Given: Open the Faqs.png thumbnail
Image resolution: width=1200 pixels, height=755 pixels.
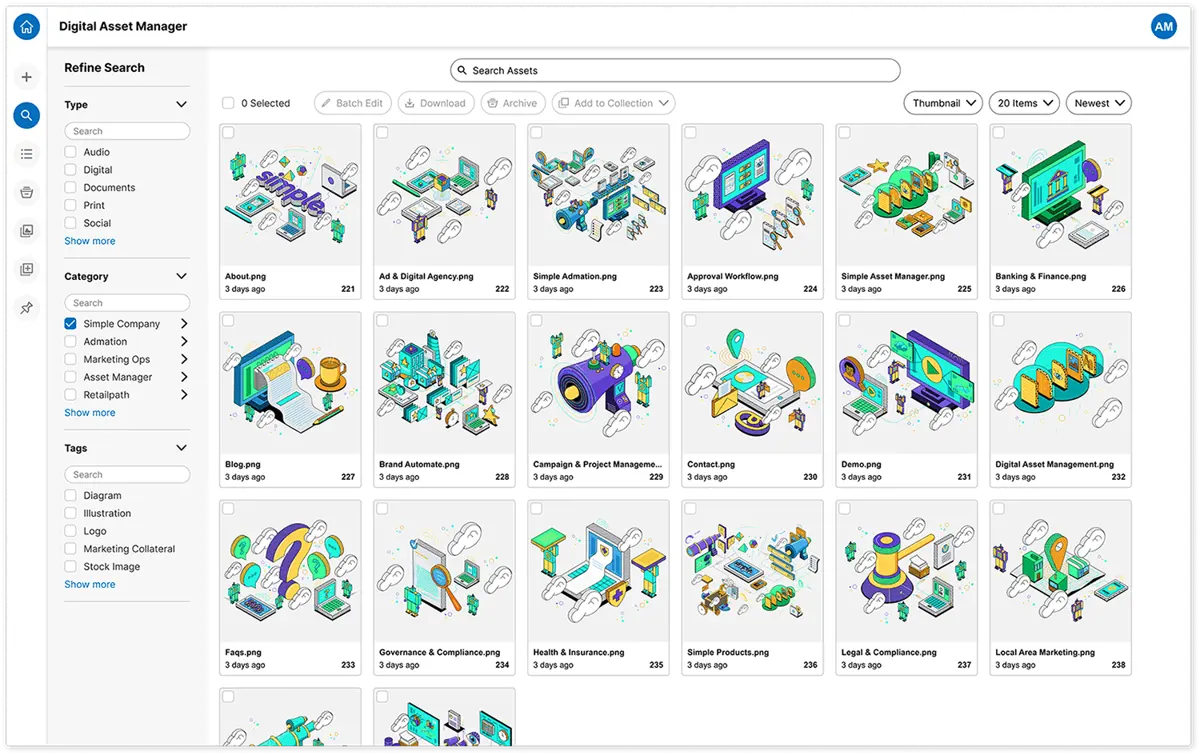Looking at the screenshot, I should click(290, 571).
